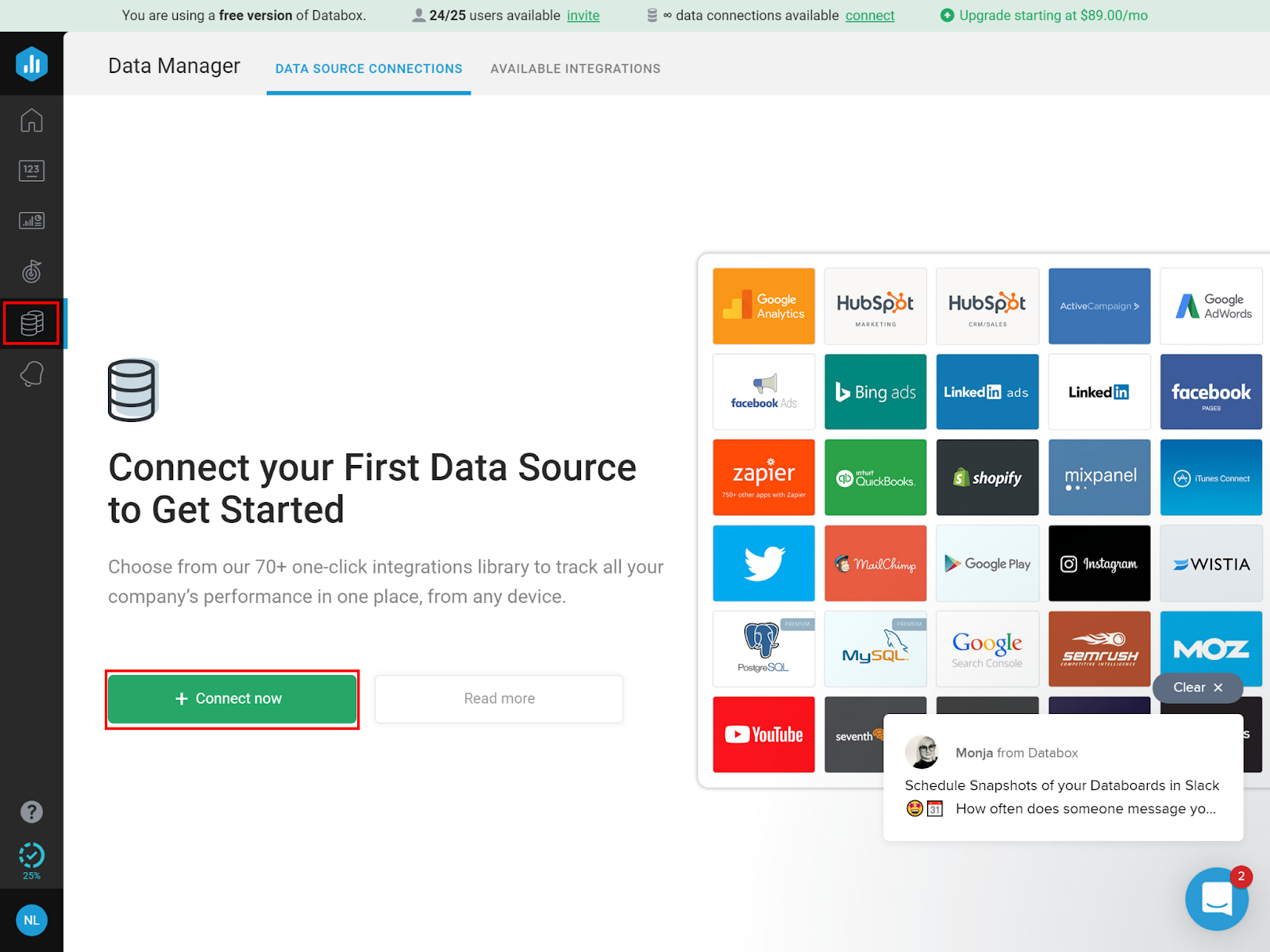This screenshot has width=1270, height=952.
Task: Open the Help question mark icon
Action: click(32, 812)
